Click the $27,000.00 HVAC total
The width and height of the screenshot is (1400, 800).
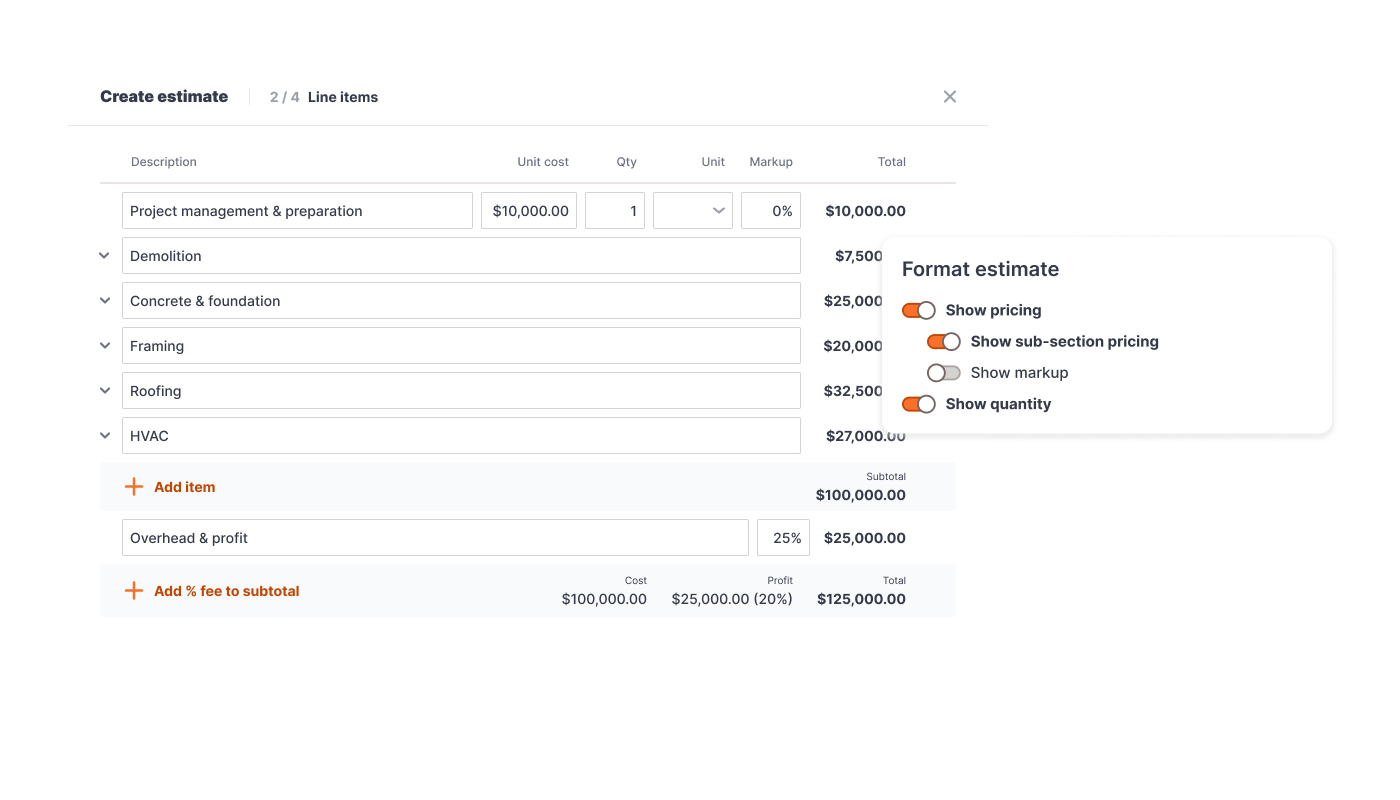tap(866, 436)
